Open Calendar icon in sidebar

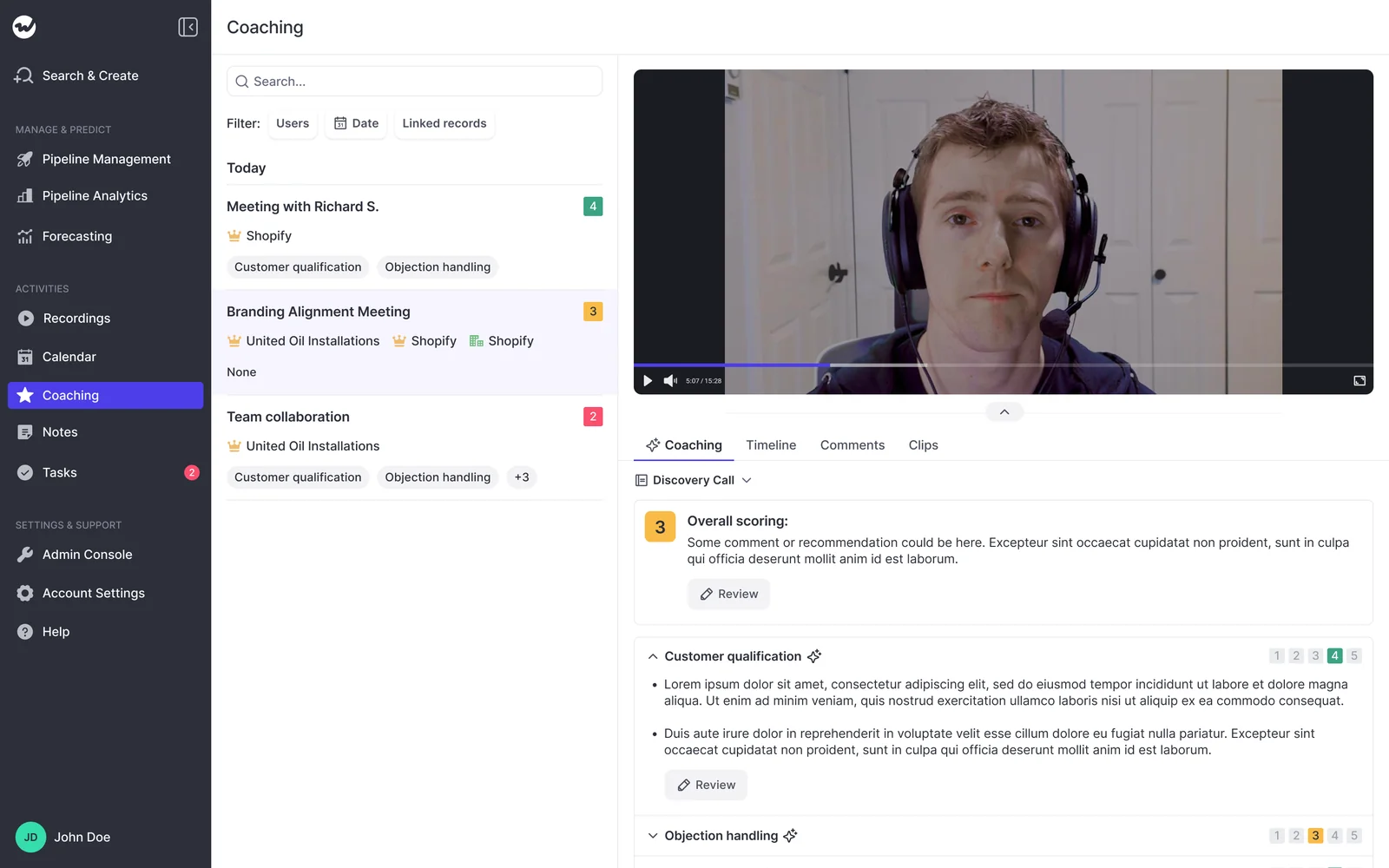tap(25, 357)
